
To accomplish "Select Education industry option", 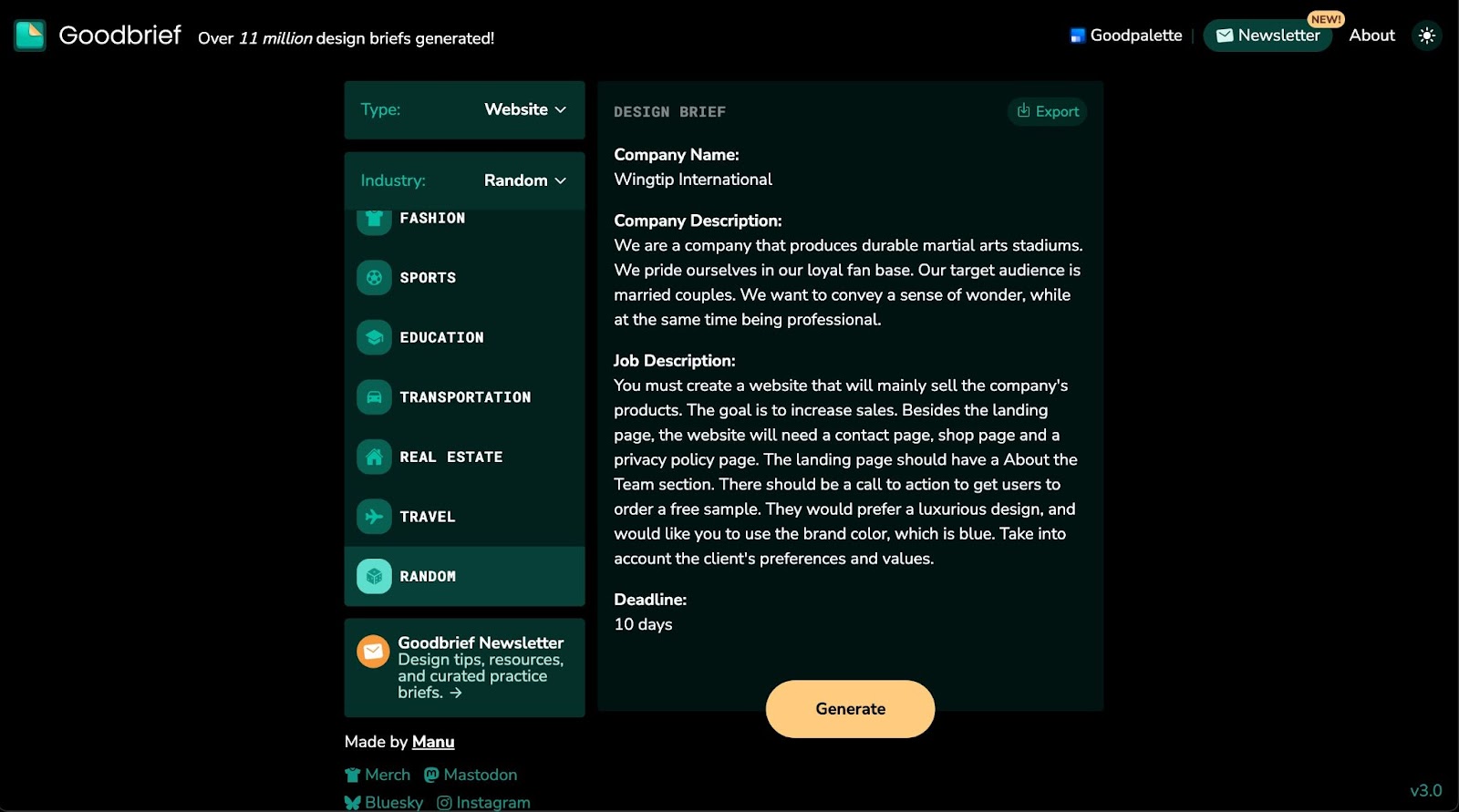I will pyautogui.click(x=464, y=337).
